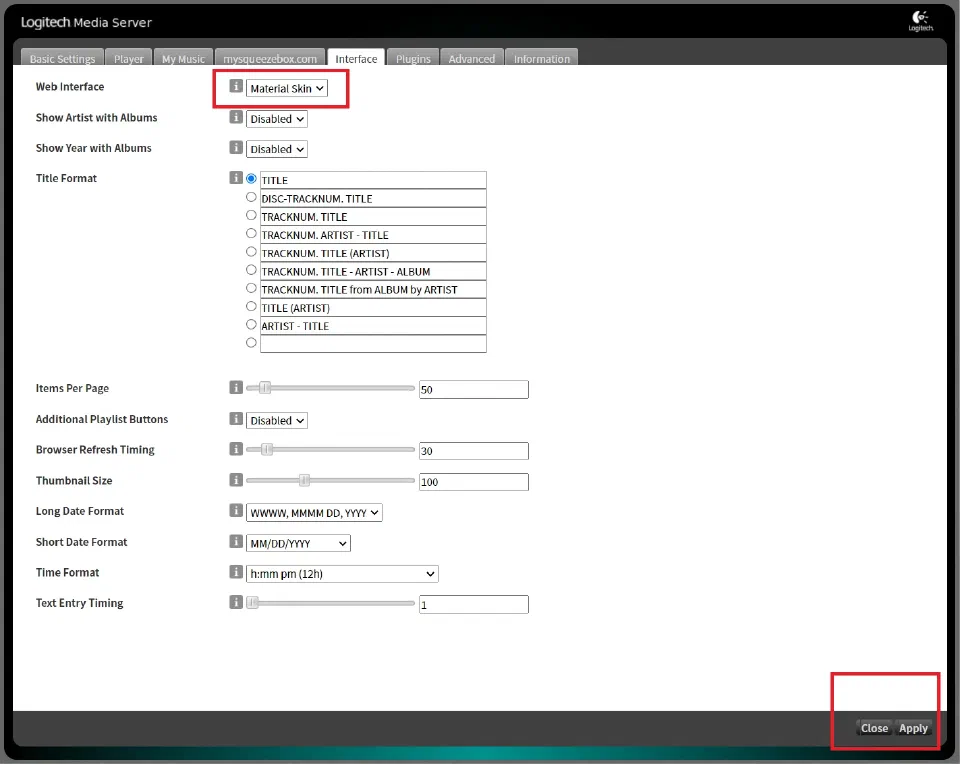960x764 pixels.
Task: Click the Browser Refresh Timing value field
Action: (473, 451)
